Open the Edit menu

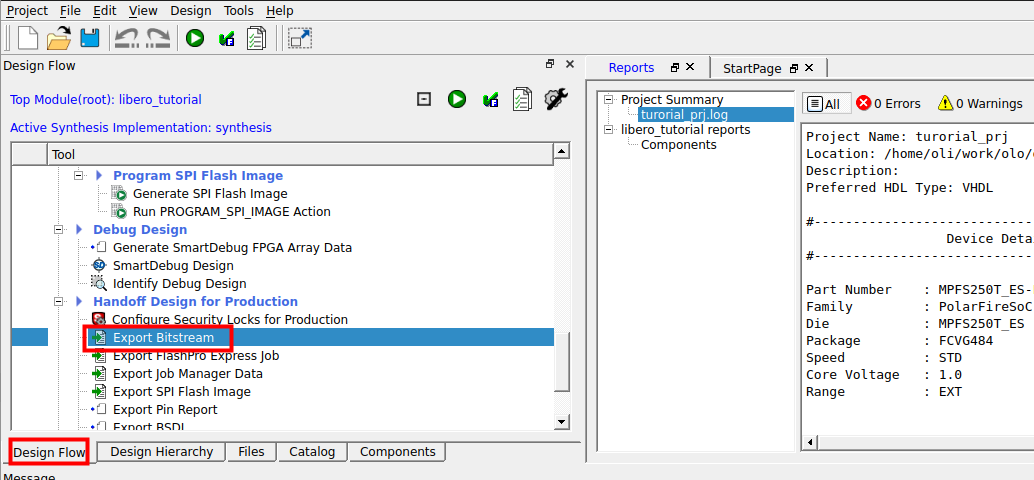coord(105,11)
